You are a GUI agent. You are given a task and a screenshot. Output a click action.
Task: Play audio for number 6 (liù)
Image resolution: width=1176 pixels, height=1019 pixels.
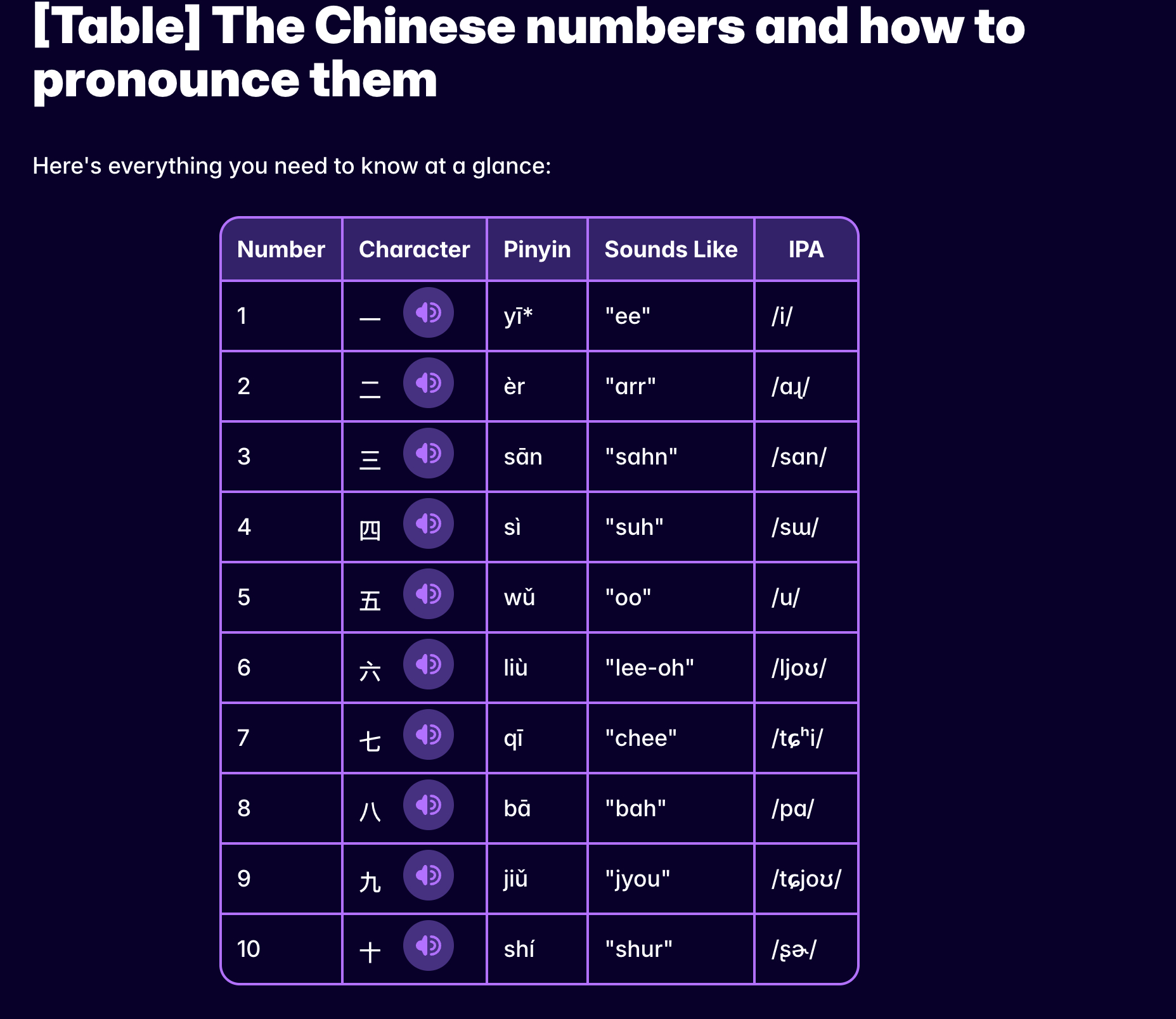point(429,664)
